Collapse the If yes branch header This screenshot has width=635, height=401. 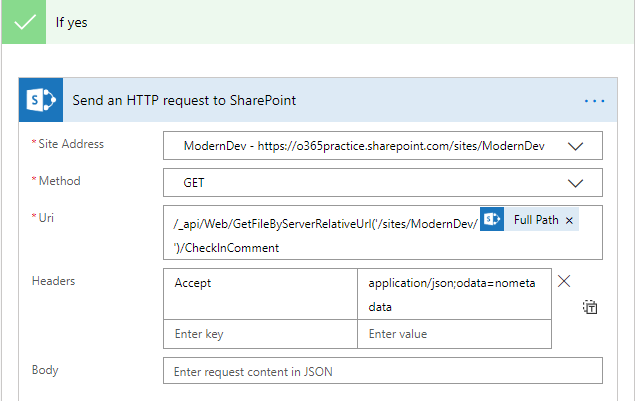pos(300,21)
